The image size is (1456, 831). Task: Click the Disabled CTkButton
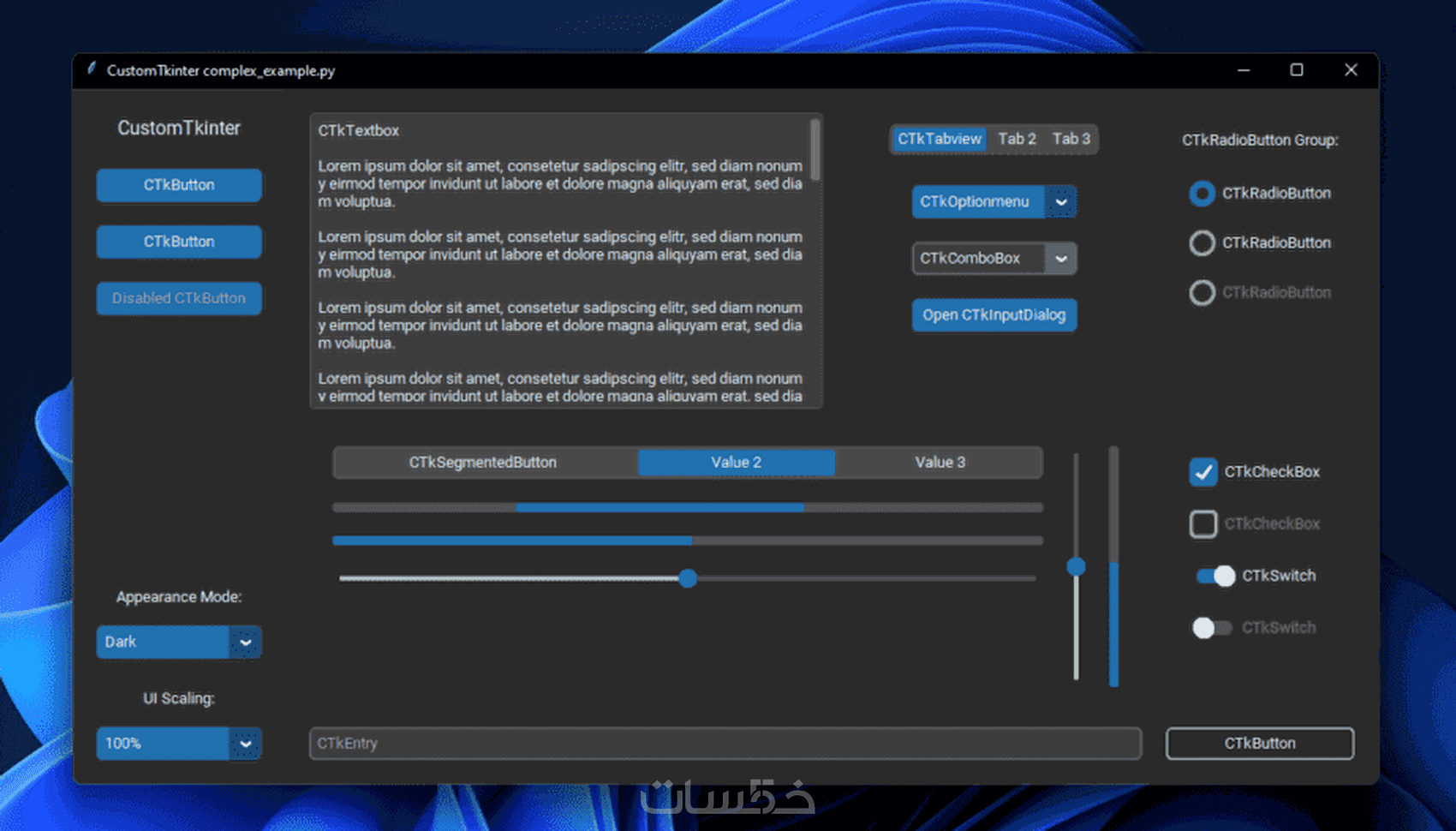[x=179, y=298]
